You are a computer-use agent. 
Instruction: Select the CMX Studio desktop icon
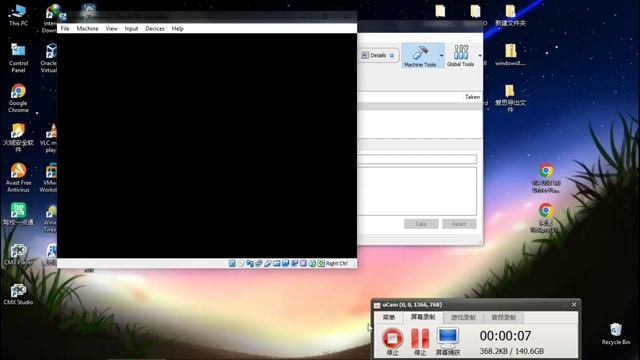(x=18, y=294)
